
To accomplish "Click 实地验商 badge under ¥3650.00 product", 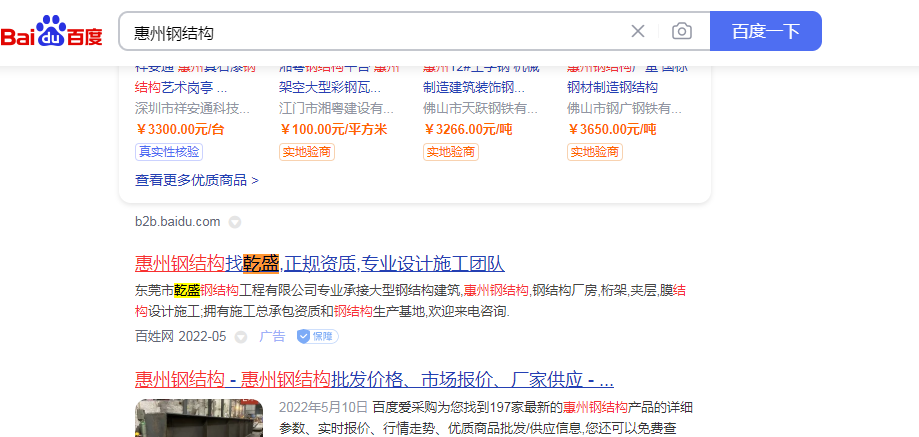I will (x=595, y=152).
